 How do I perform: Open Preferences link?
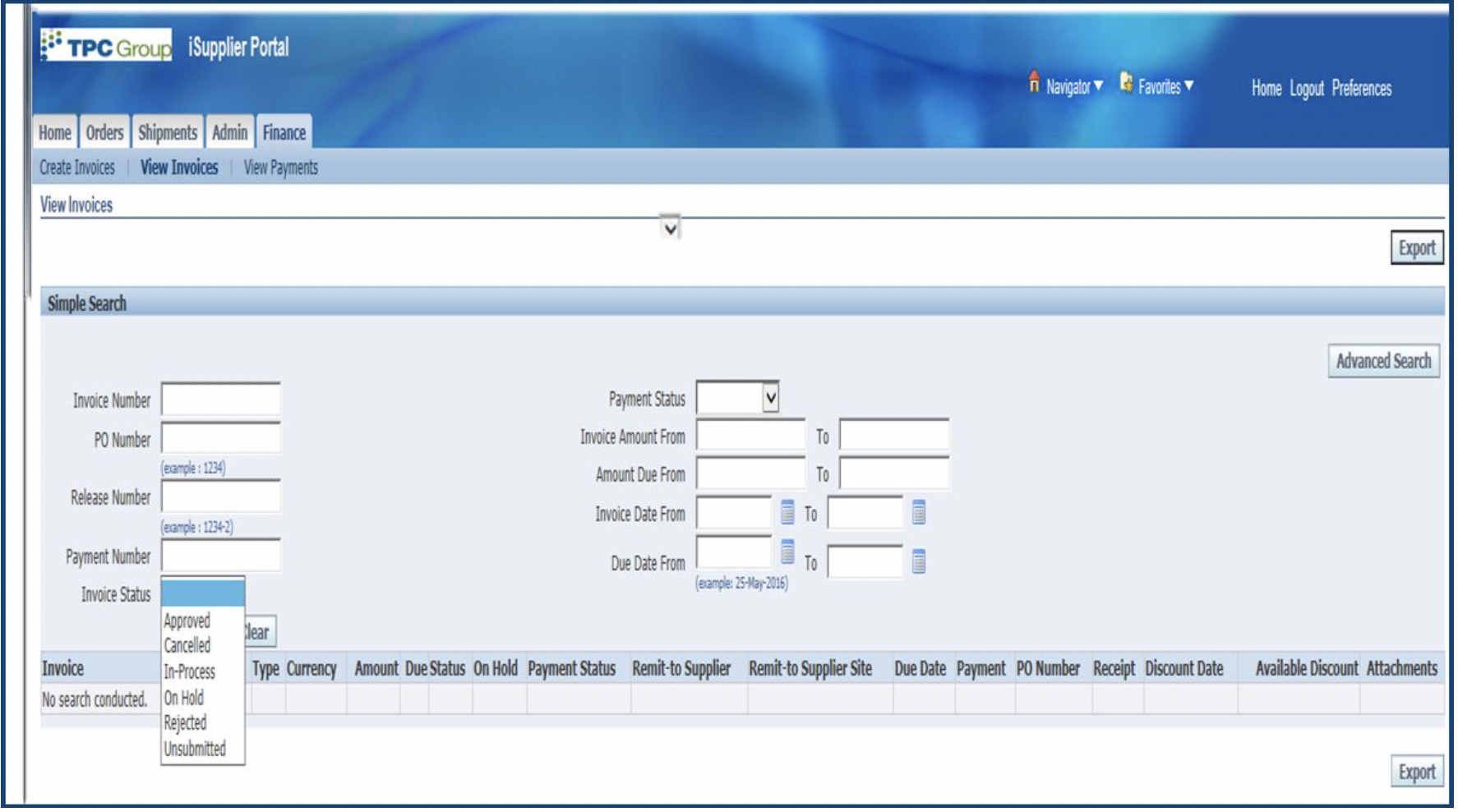click(x=1362, y=88)
